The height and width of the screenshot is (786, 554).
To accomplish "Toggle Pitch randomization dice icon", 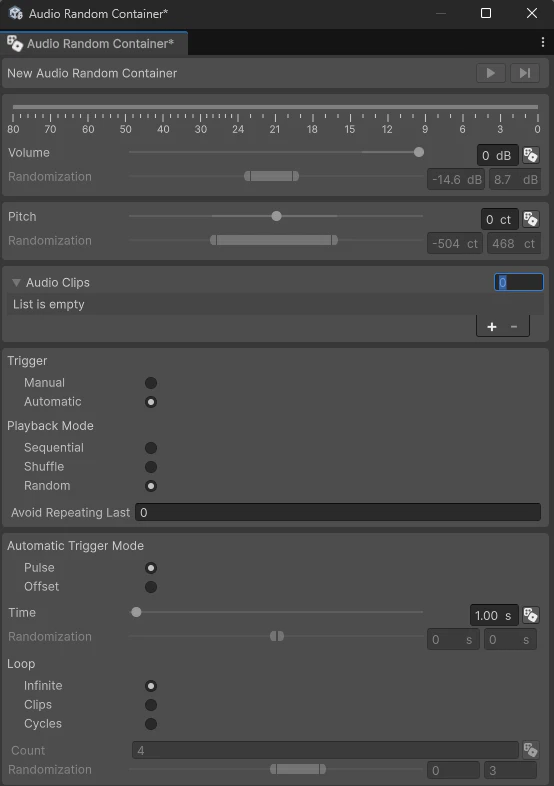I will (x=530, y=219).
